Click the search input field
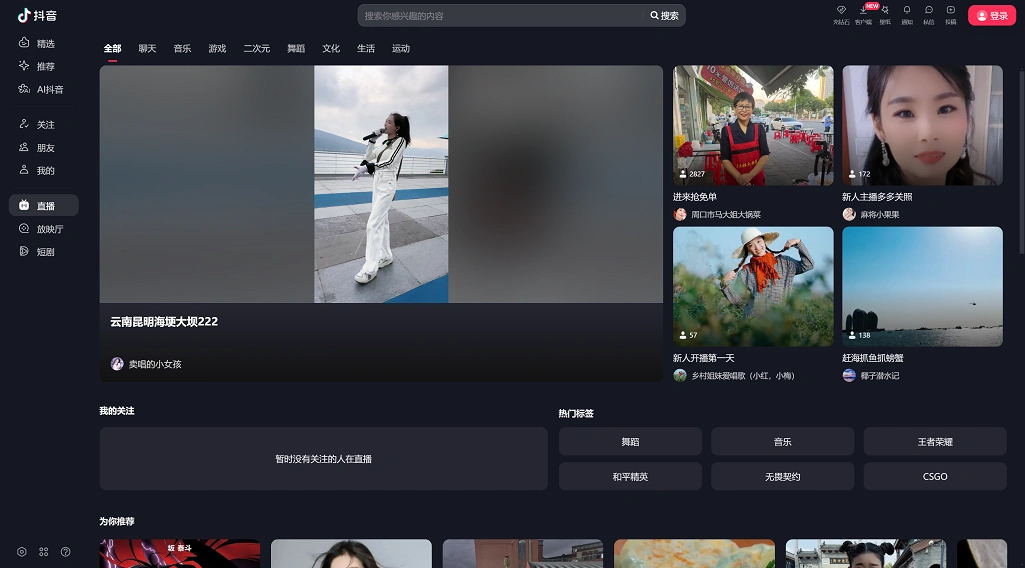This screenshot has height=568, width=1025. point(500,16)
